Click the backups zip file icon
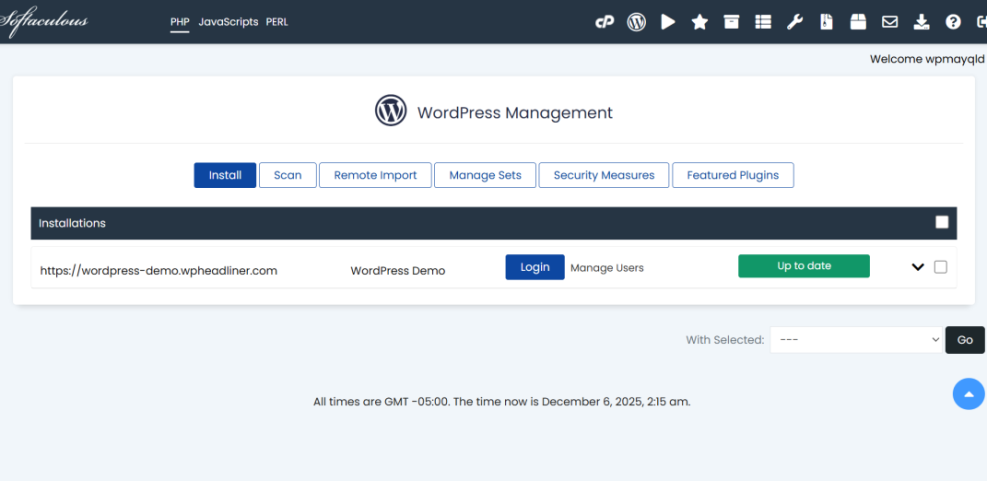987x481 pixels. pos(826,22)
